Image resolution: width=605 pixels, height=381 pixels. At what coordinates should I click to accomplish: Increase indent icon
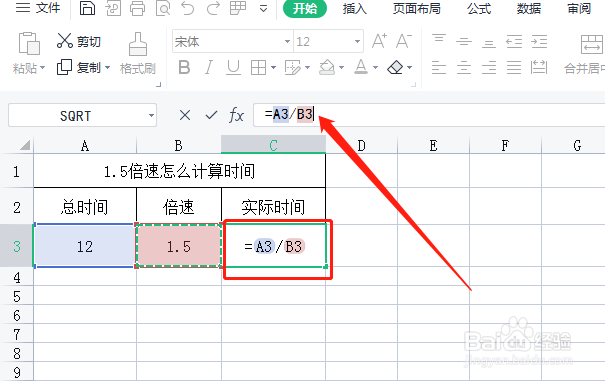[x=539, y=41]
